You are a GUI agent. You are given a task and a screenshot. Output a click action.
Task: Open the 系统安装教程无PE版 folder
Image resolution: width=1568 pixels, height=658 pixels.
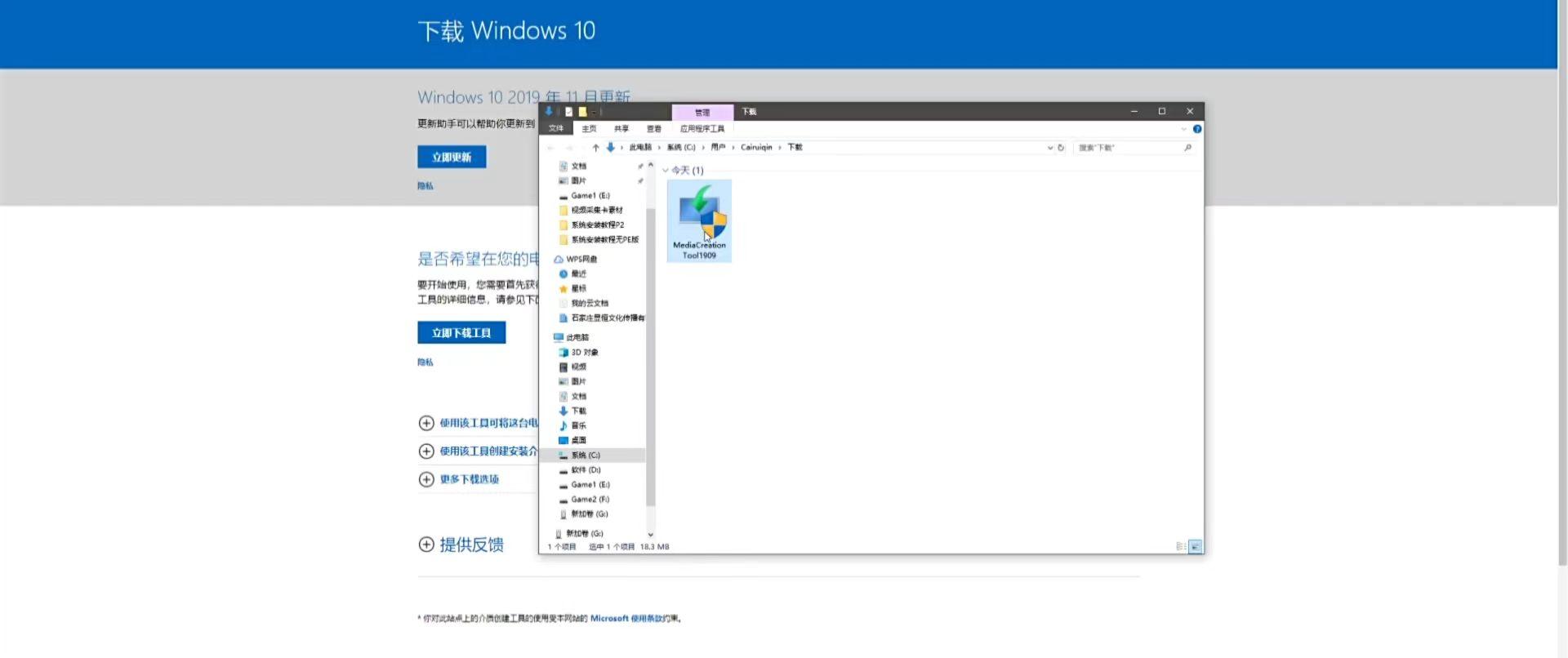click(x=604, y=239)
